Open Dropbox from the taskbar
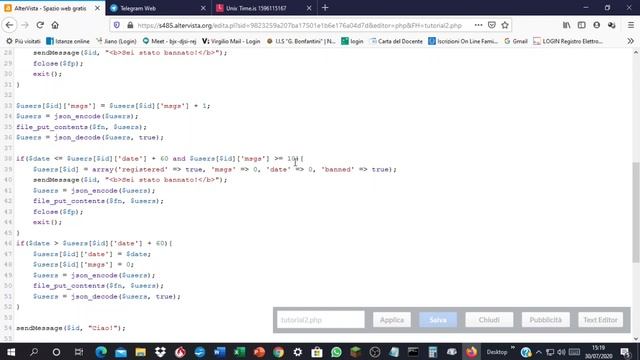Viewport: 640px width, 360px height. 160,352
